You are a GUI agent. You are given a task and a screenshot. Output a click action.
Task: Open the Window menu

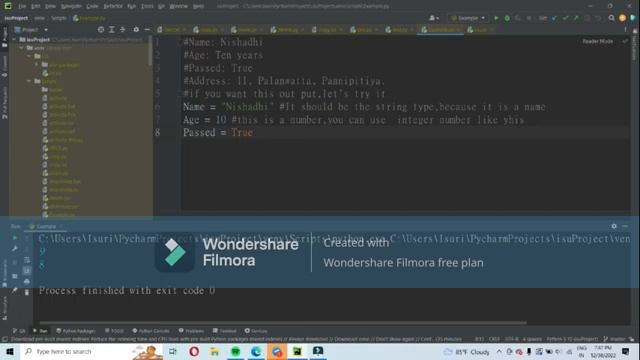tap(178, 6)
